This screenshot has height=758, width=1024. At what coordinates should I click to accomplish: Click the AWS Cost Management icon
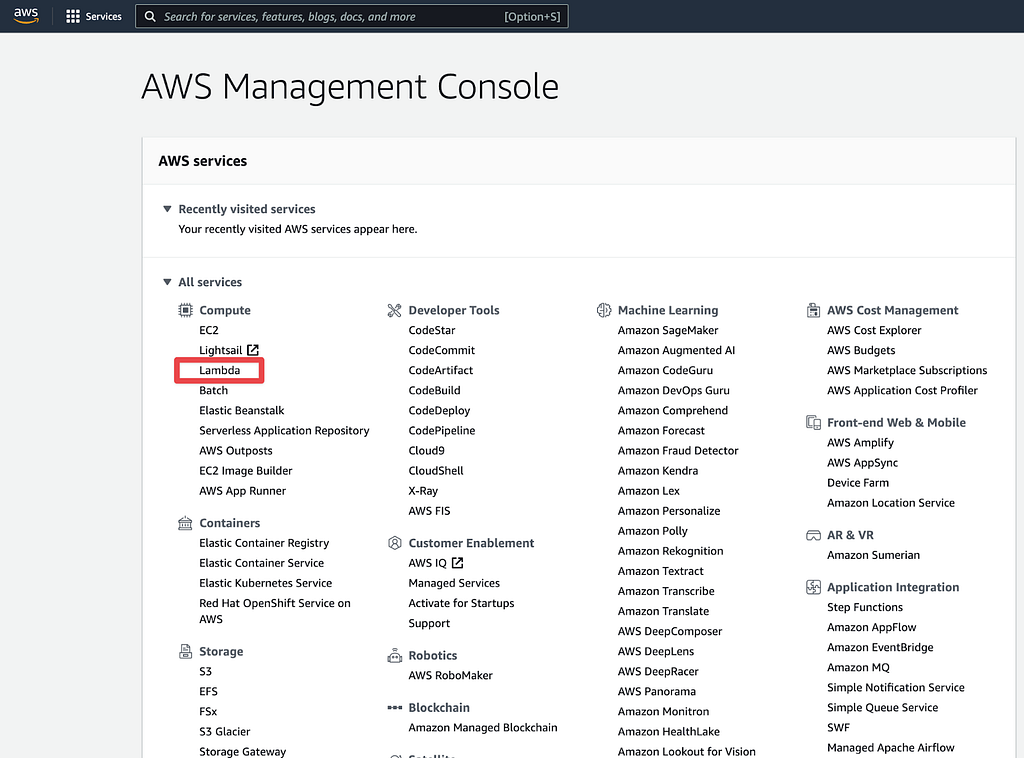813,310
